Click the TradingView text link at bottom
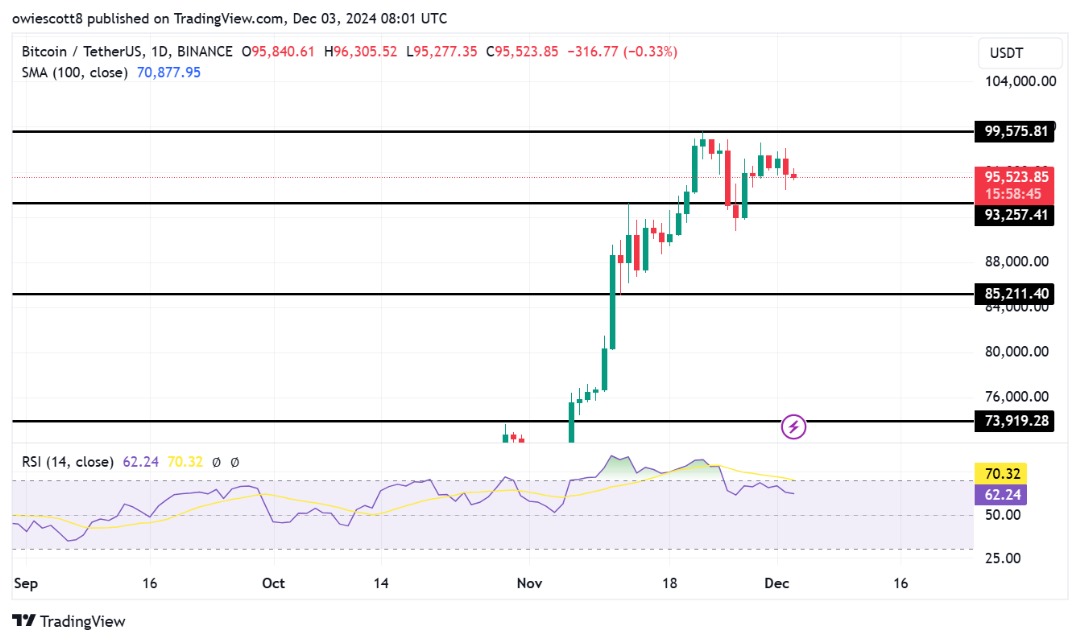The width and height of the screenshot is (1080, 642). (x=83, y=621)
